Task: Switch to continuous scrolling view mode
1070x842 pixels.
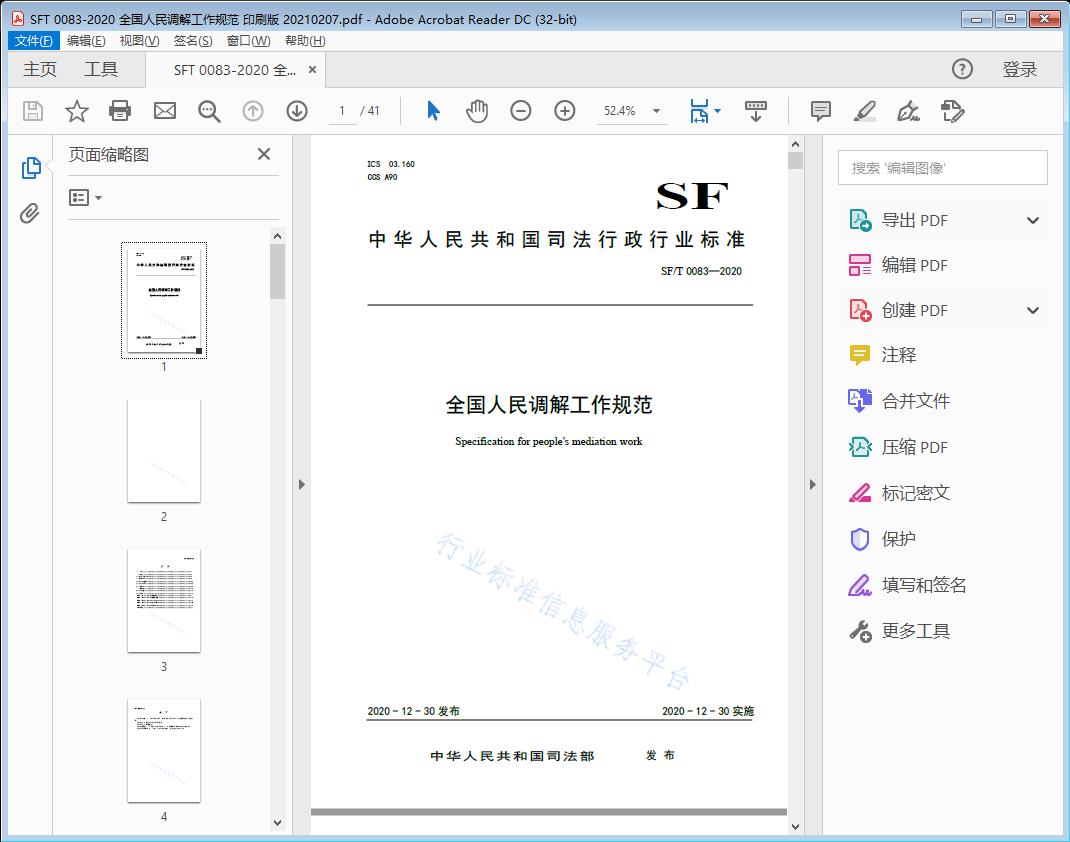Action: [x=756, y=111]
